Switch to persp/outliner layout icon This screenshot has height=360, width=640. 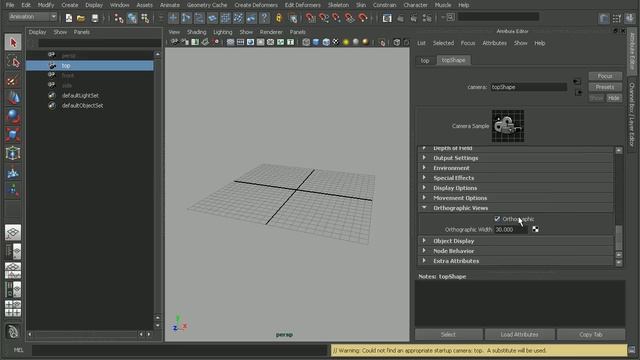tap(13, 251)
